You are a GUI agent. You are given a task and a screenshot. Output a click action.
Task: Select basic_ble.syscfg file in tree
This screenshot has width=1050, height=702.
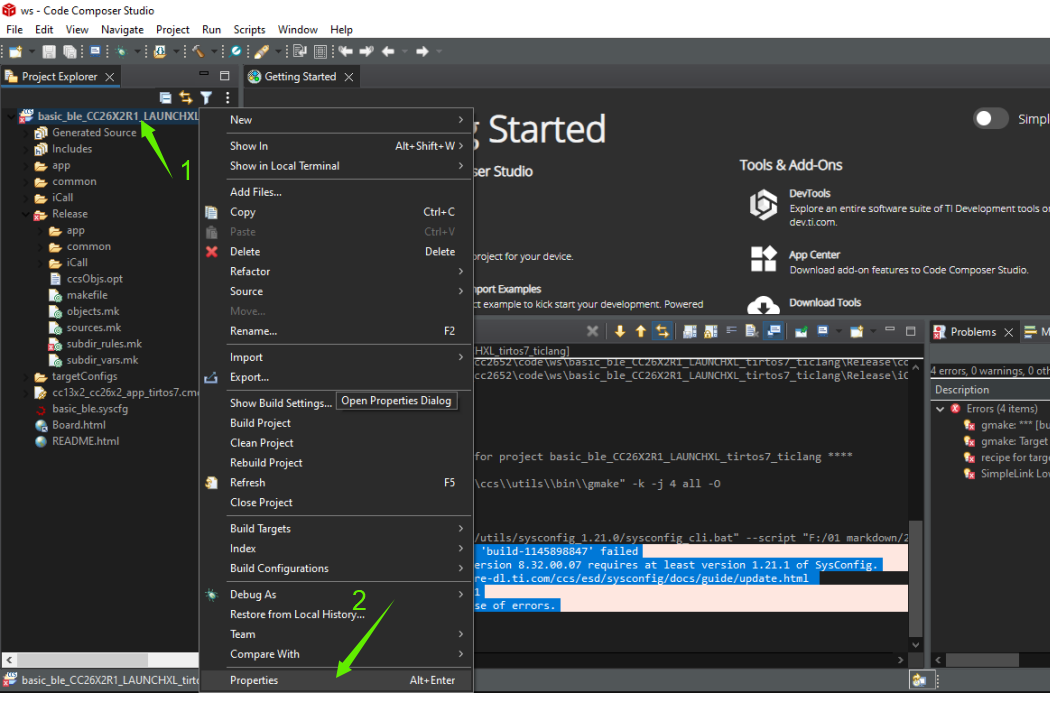(x=90, y=409)
